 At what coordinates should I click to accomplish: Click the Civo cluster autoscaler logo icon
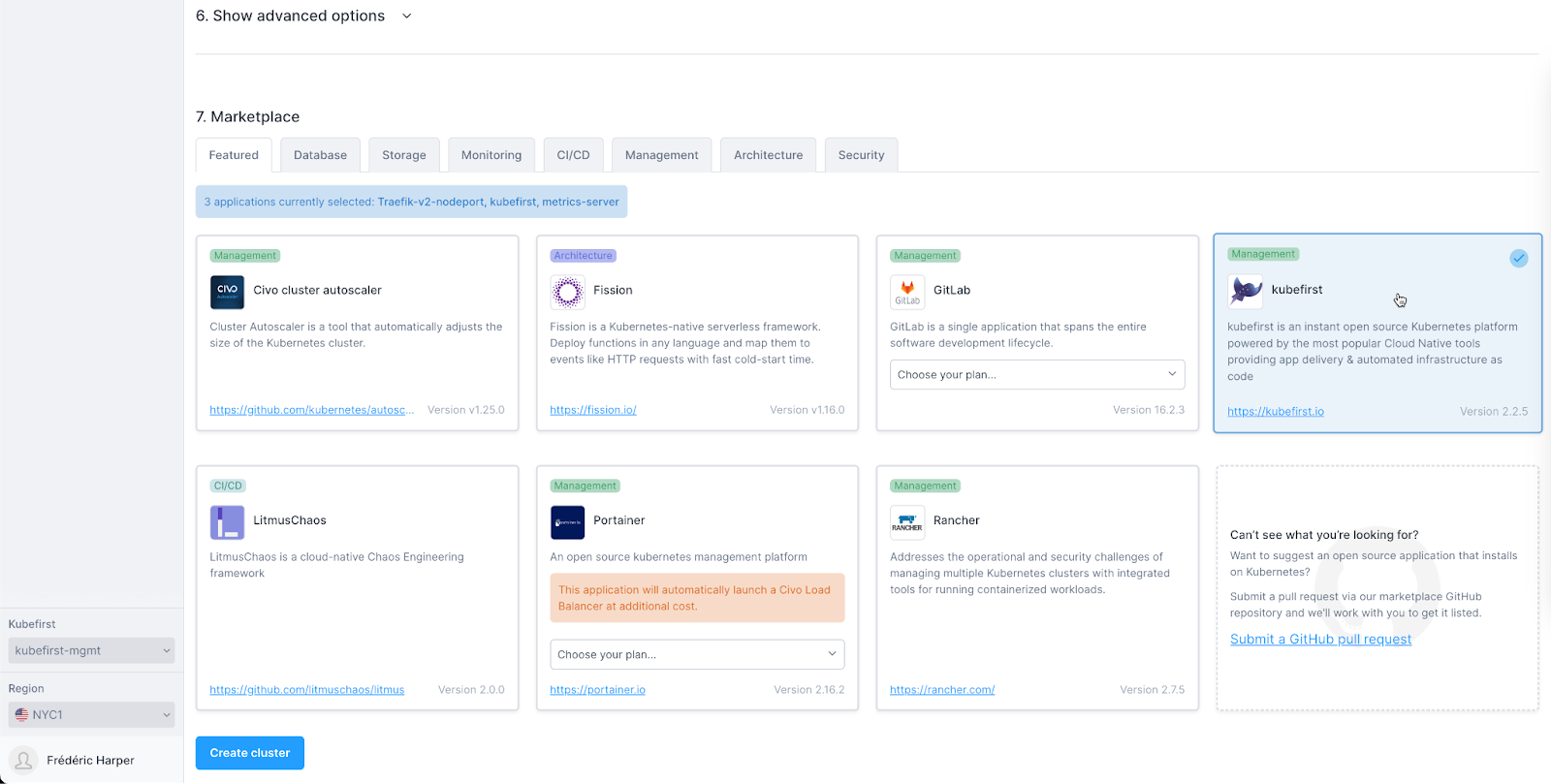pyautogui.click(x=227, y=292)
